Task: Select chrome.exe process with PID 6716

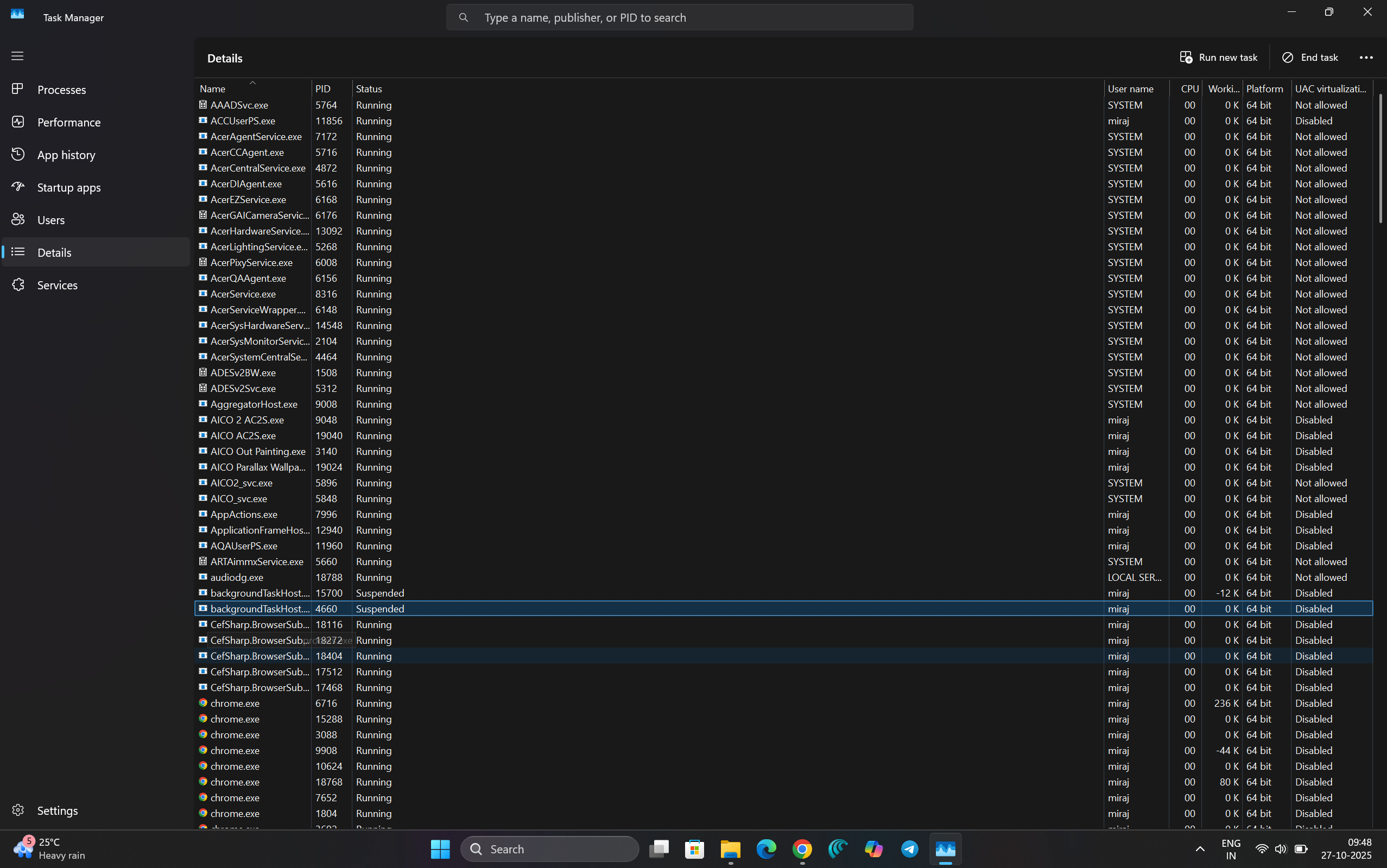Action: (x=235, y=702)
